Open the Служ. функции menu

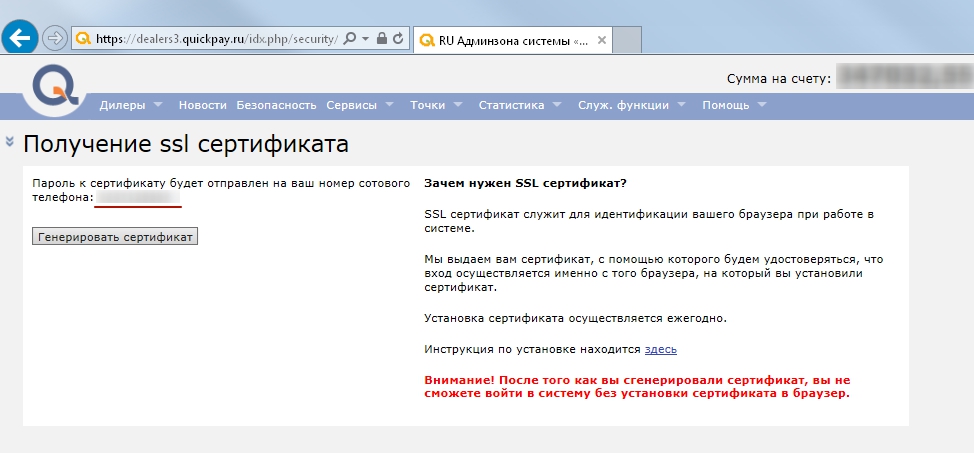click(631, 105)
